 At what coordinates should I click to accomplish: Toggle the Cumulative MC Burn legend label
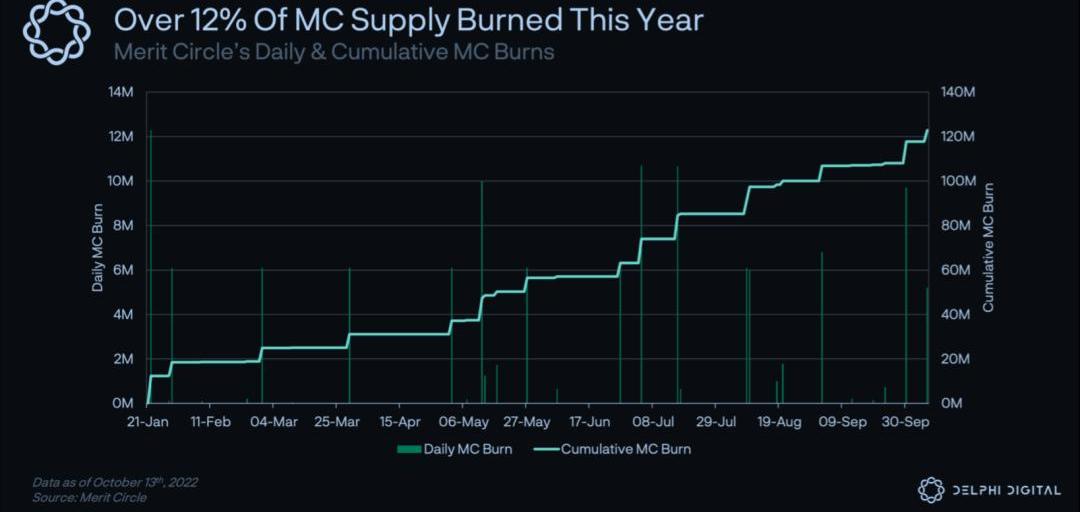coord(625,449)
